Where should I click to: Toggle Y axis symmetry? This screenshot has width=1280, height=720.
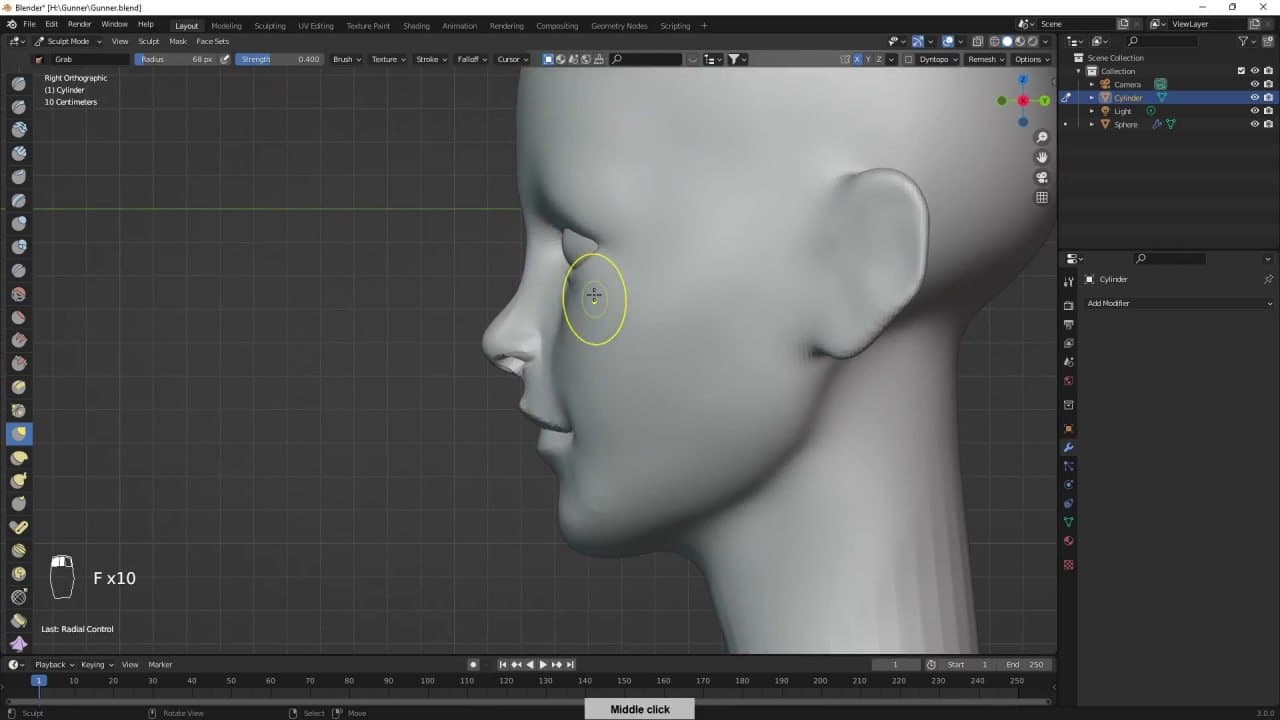(x=868, y=59)
